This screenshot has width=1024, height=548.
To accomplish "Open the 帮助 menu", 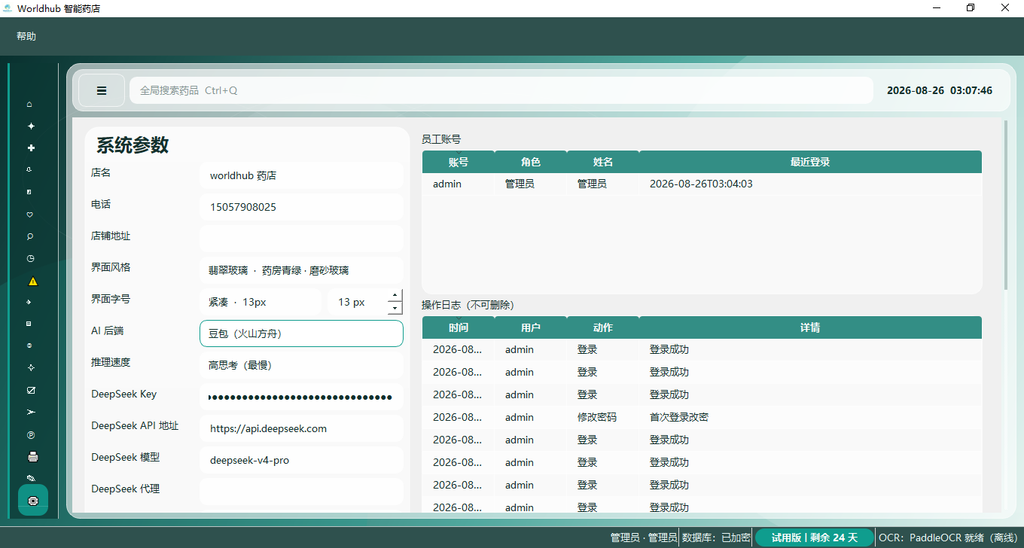I will tap(26, 37).
